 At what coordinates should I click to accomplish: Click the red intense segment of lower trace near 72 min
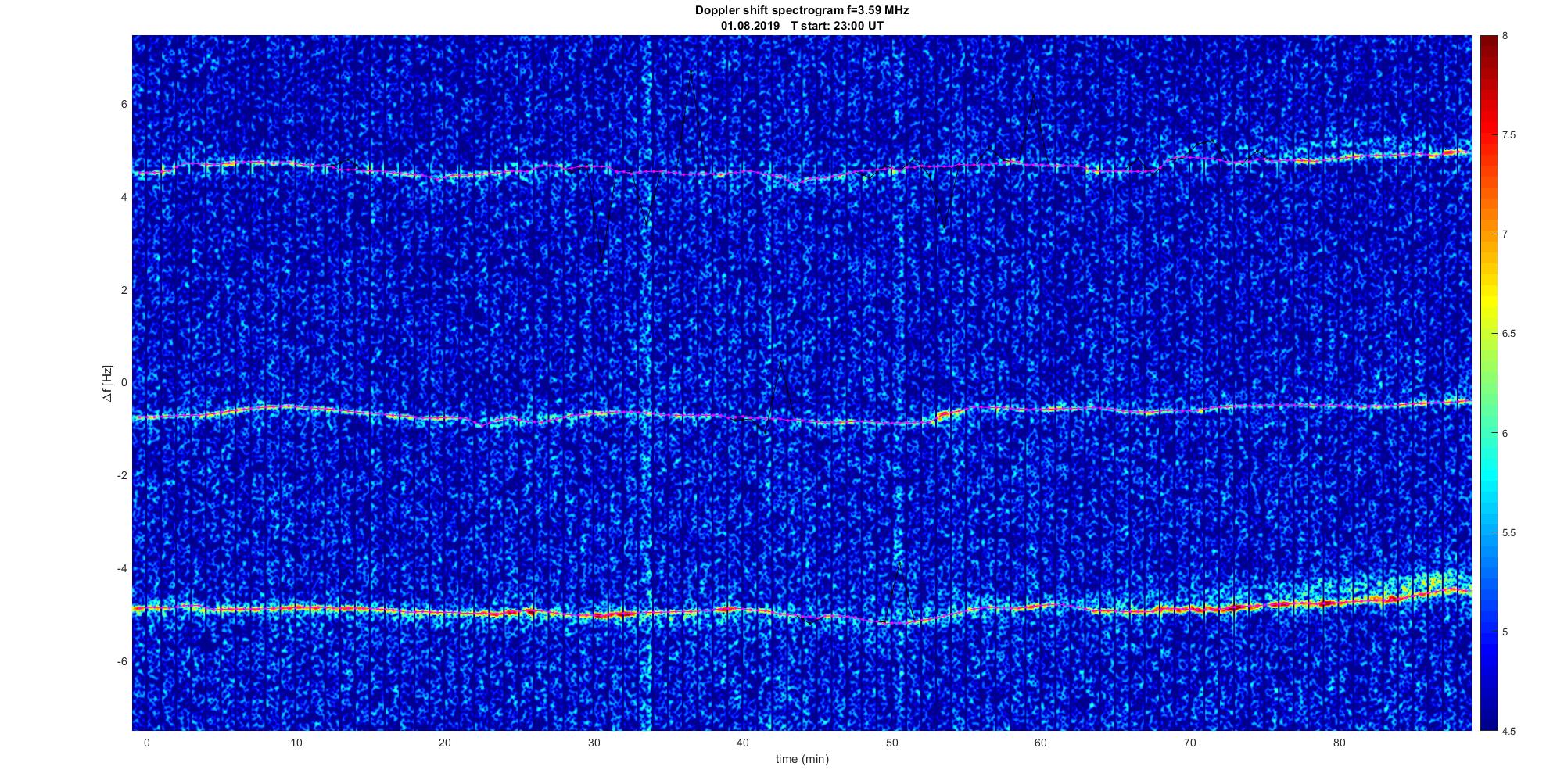1234,607
